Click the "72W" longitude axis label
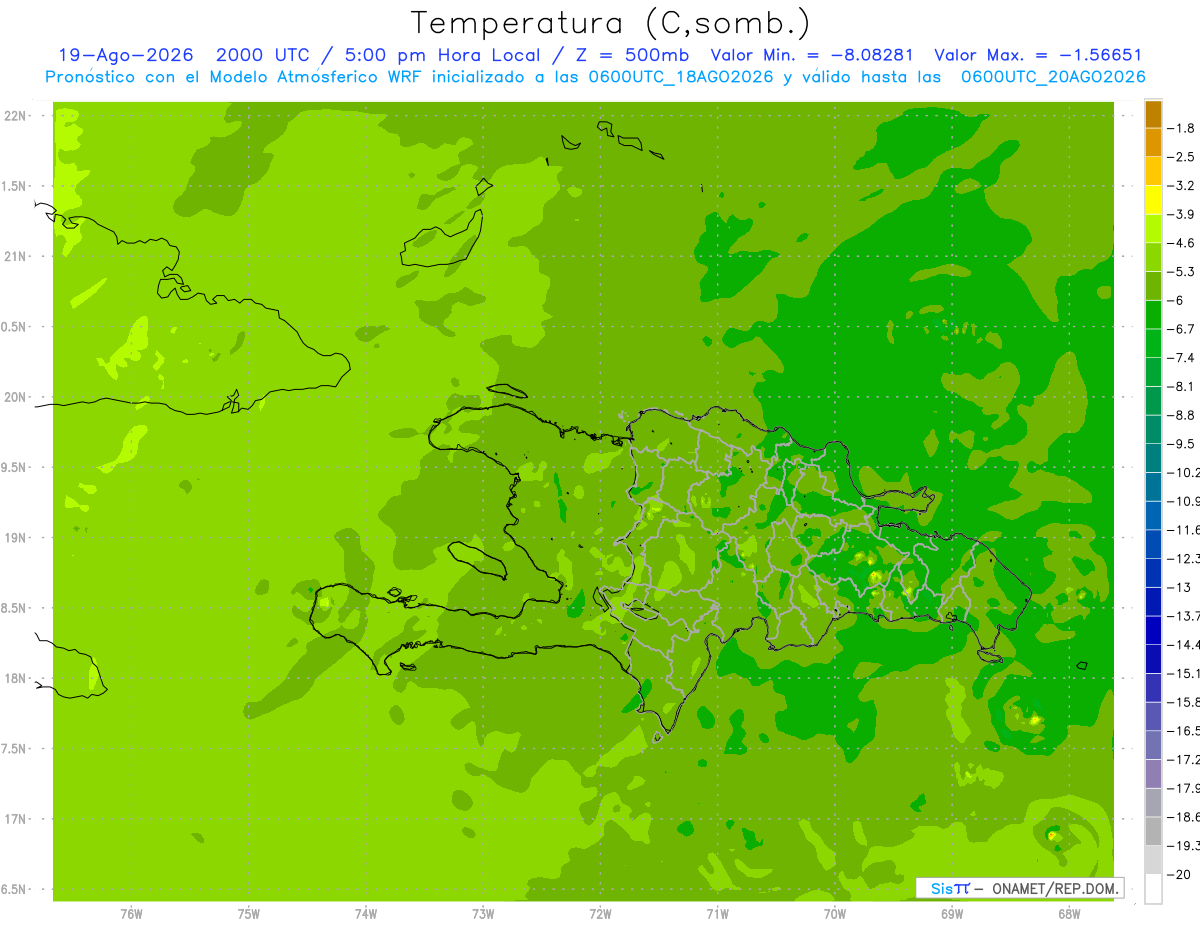The image size is (1200, 927). pyautogui.click(x=600, y=913)
